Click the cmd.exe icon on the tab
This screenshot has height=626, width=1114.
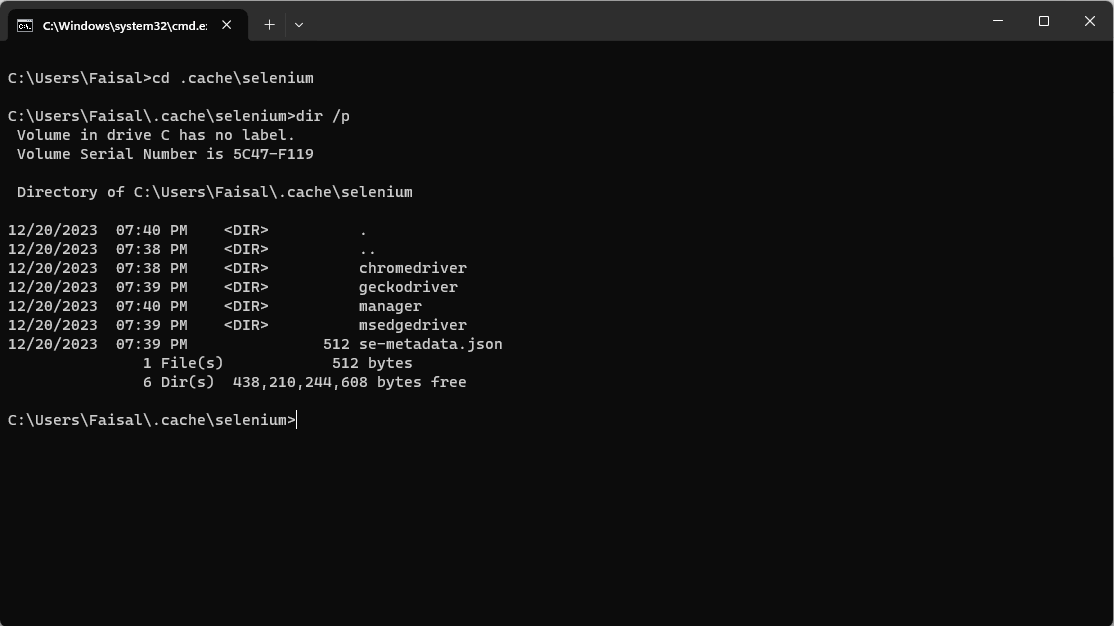point(24,24)
